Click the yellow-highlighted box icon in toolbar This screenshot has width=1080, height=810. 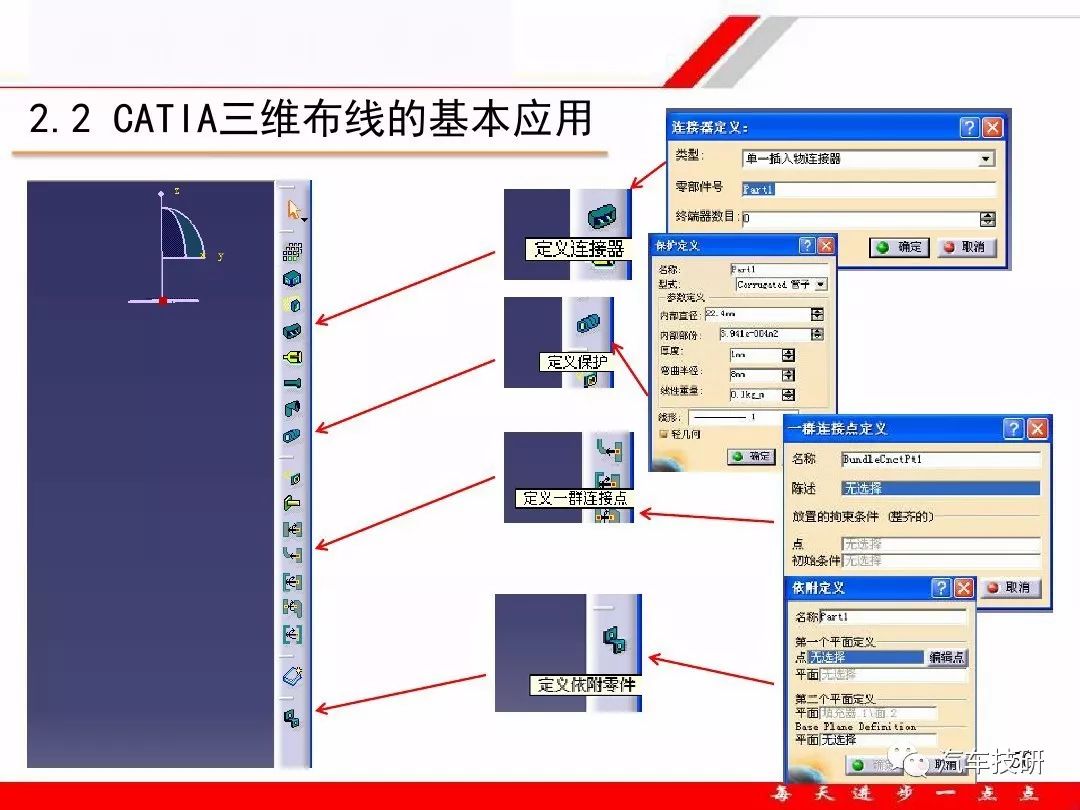point(292,304)
